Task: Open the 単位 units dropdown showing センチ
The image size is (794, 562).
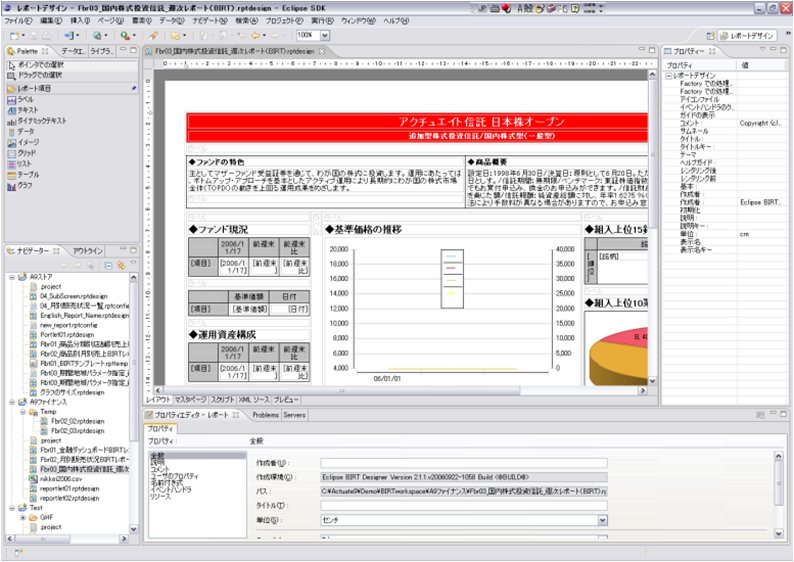Action: pyautogui.click(x=602, y=520)
